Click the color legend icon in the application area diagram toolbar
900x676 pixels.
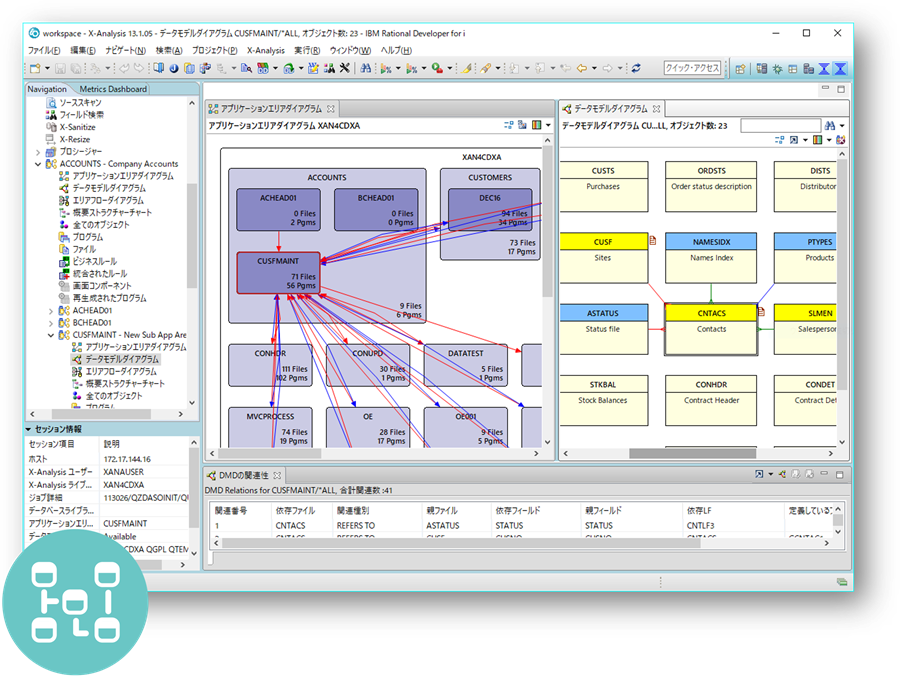point(536,125)
